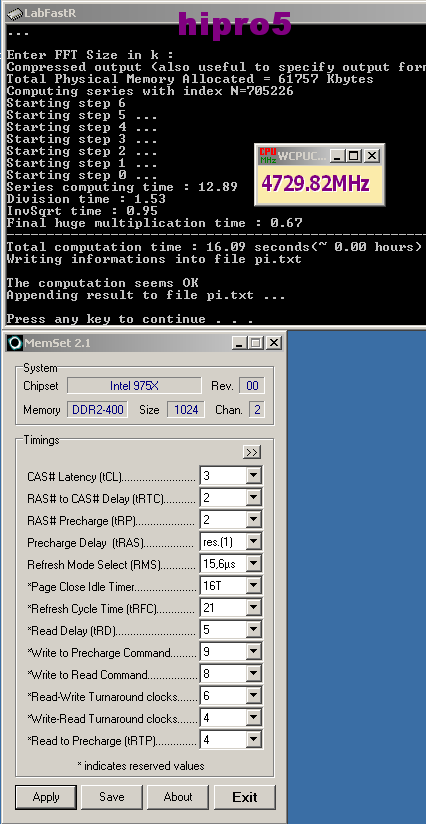
Task: Click 'Writing informations into file pi.txt' line
Action: click(154, 259)
